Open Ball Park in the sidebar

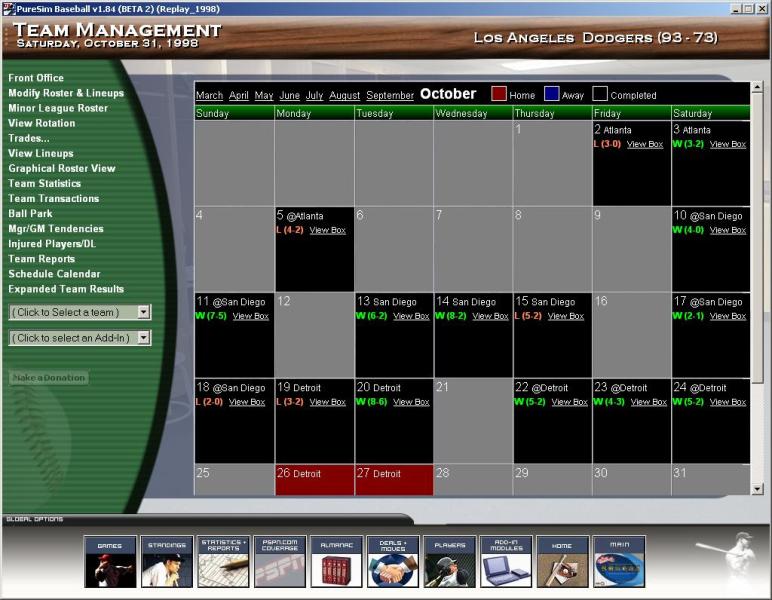[x=31, y=214]
